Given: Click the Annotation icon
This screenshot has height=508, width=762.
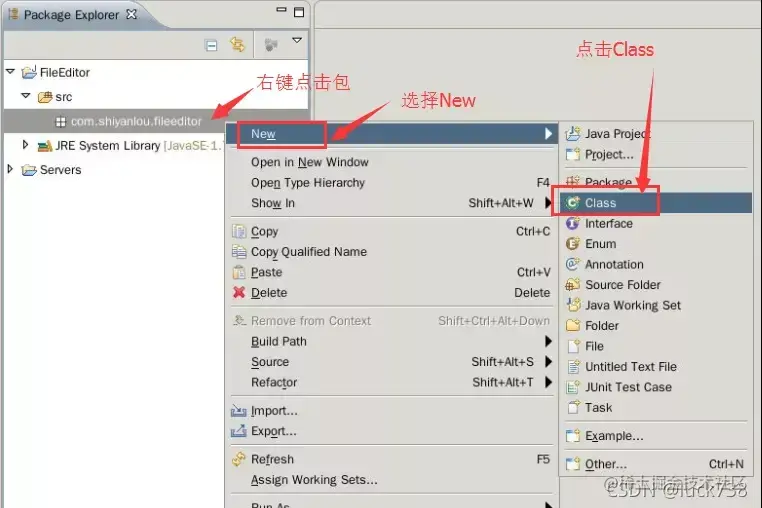Looking at the screenshot, I should tap(572, 264).
